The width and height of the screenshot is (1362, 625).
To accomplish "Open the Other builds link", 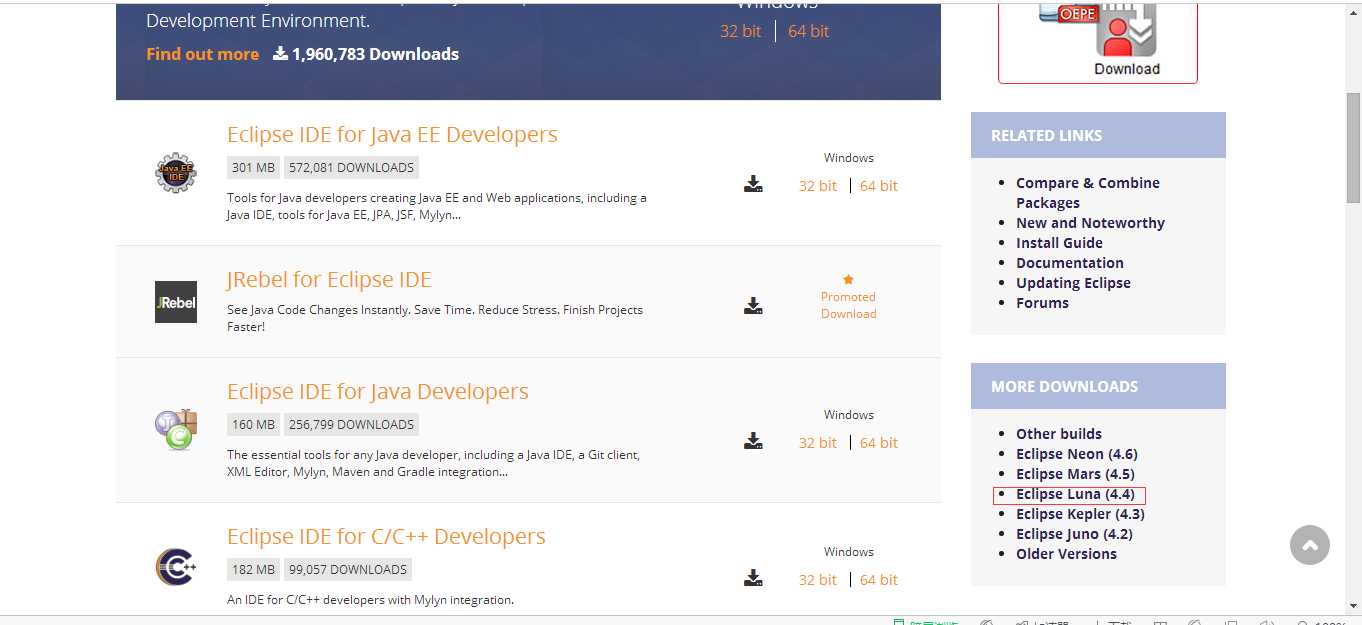I will (x=1059, y=433).
